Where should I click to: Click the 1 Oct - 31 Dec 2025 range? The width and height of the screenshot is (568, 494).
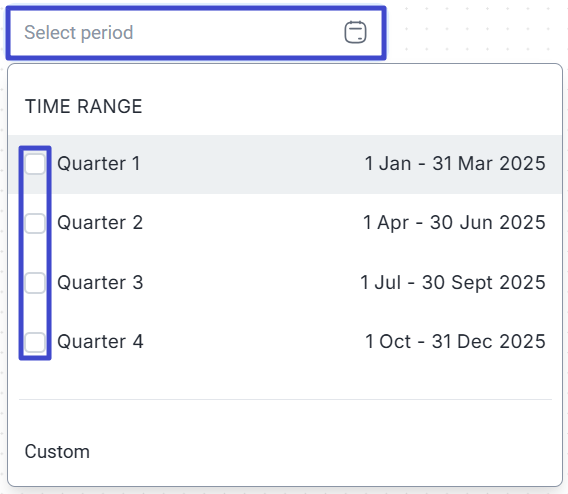click(455, 342)
